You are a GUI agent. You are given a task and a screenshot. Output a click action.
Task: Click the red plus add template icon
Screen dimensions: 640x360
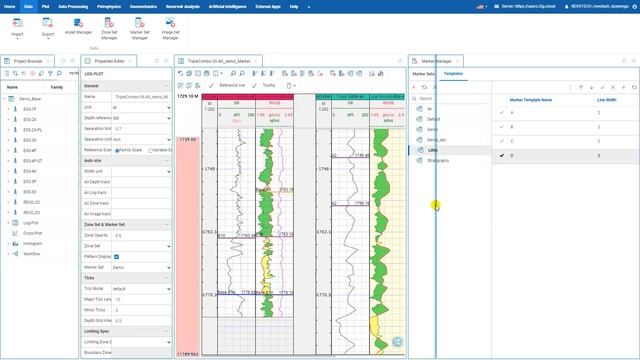(414, 87)
